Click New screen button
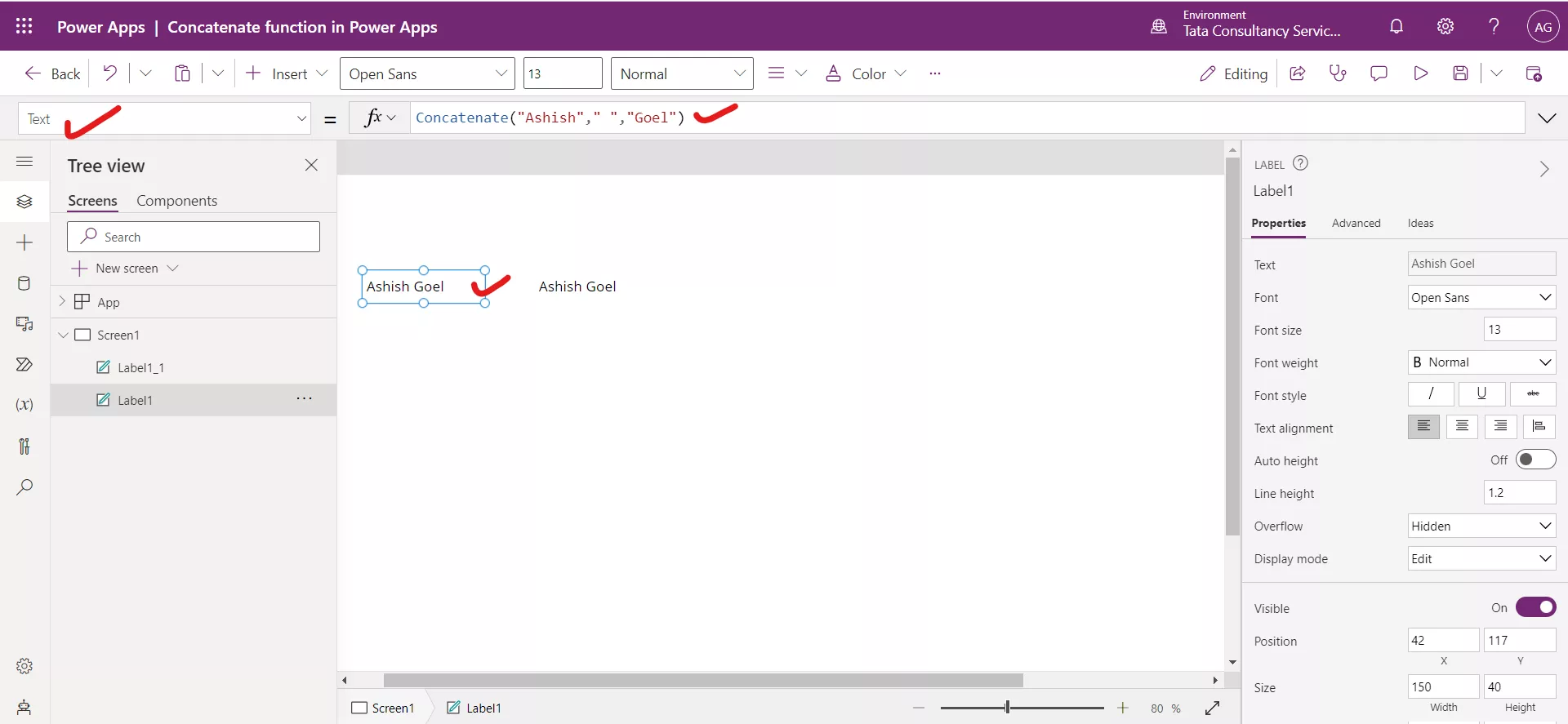Viewport: 1568px width, 724px height. (125, 268)
